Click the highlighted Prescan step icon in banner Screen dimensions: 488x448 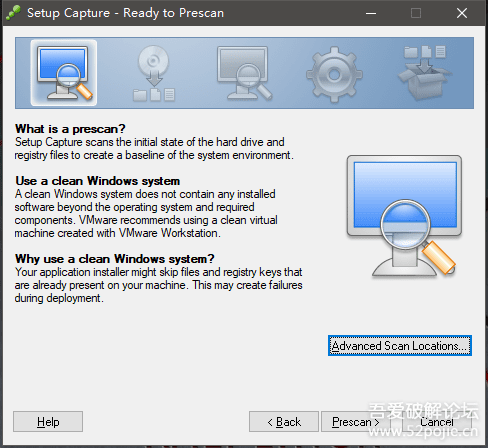64,73
